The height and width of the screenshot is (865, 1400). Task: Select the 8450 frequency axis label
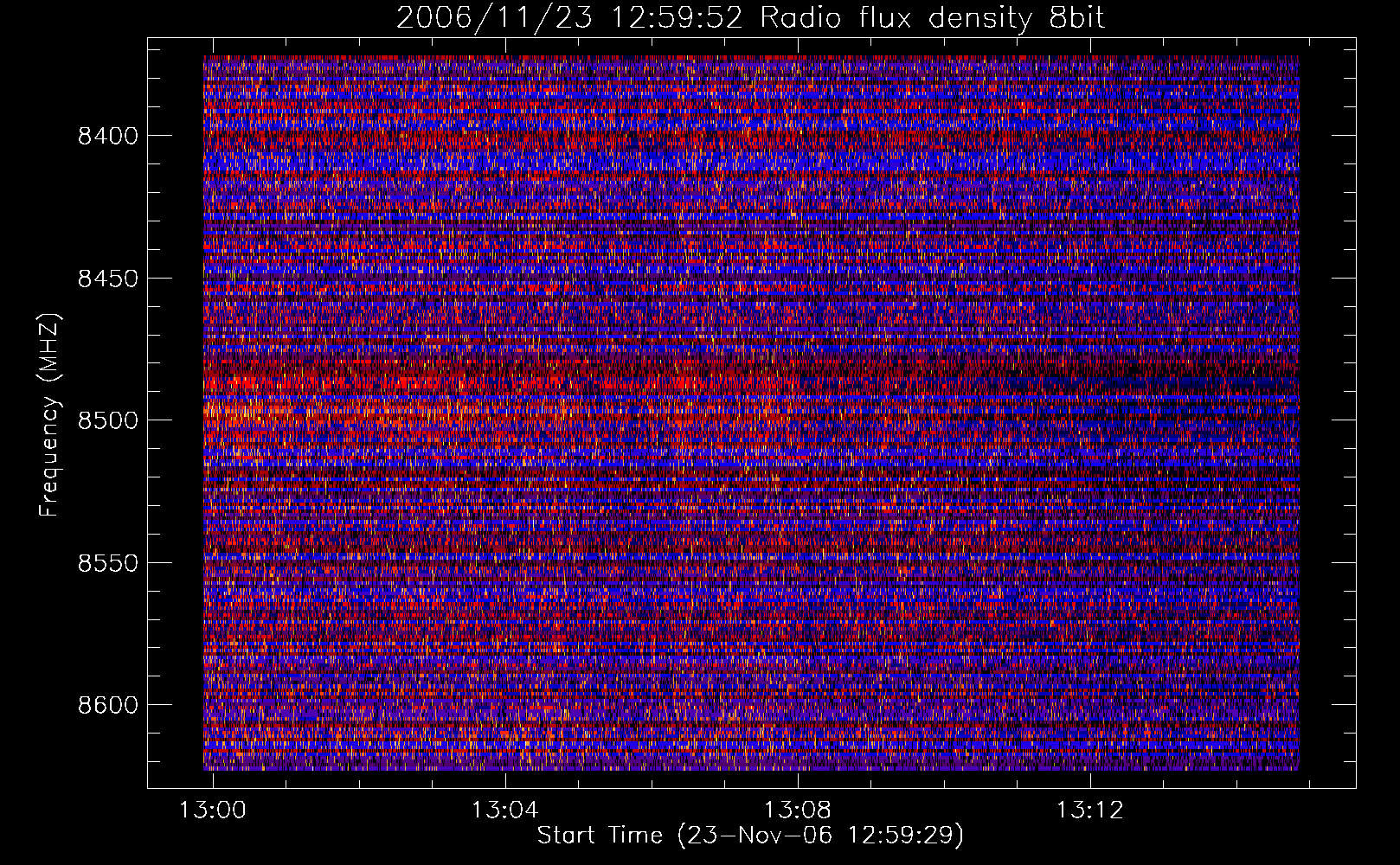[107, 279]
